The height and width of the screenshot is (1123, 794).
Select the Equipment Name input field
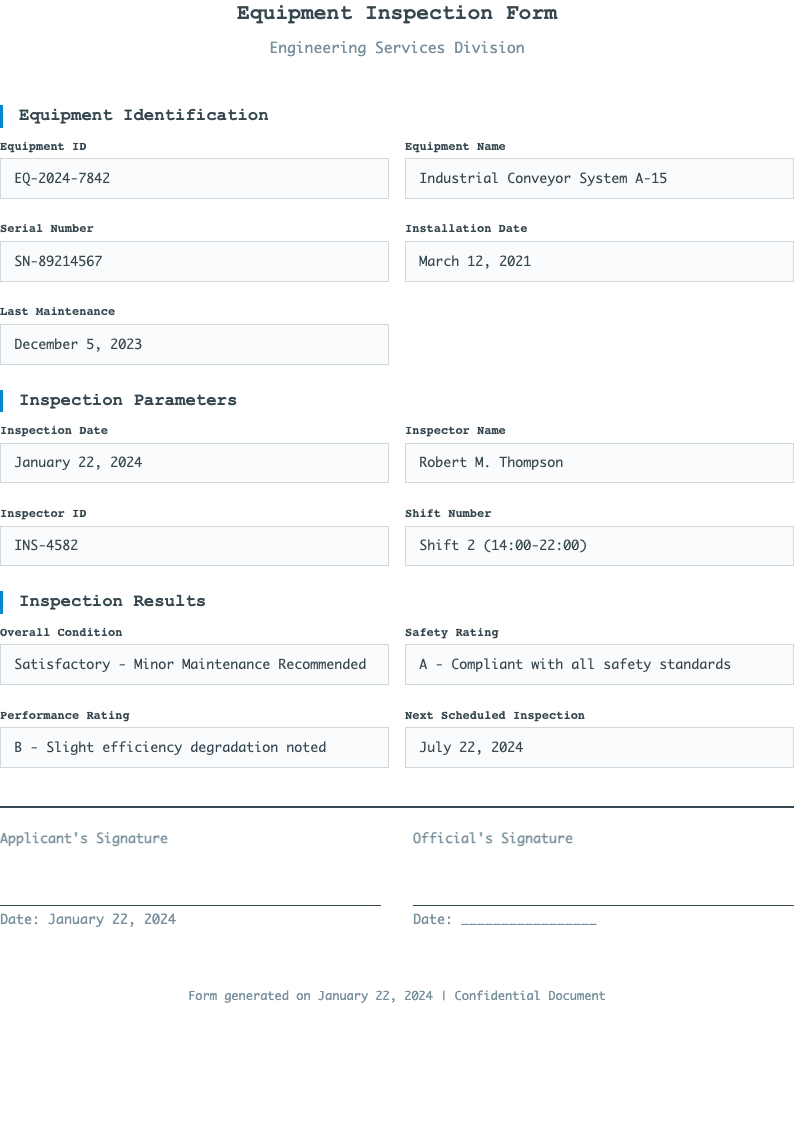point(598,178)
